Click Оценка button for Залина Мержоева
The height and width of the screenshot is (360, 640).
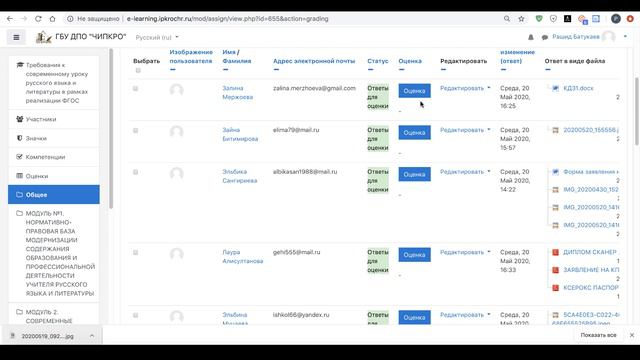coord(414,91)
